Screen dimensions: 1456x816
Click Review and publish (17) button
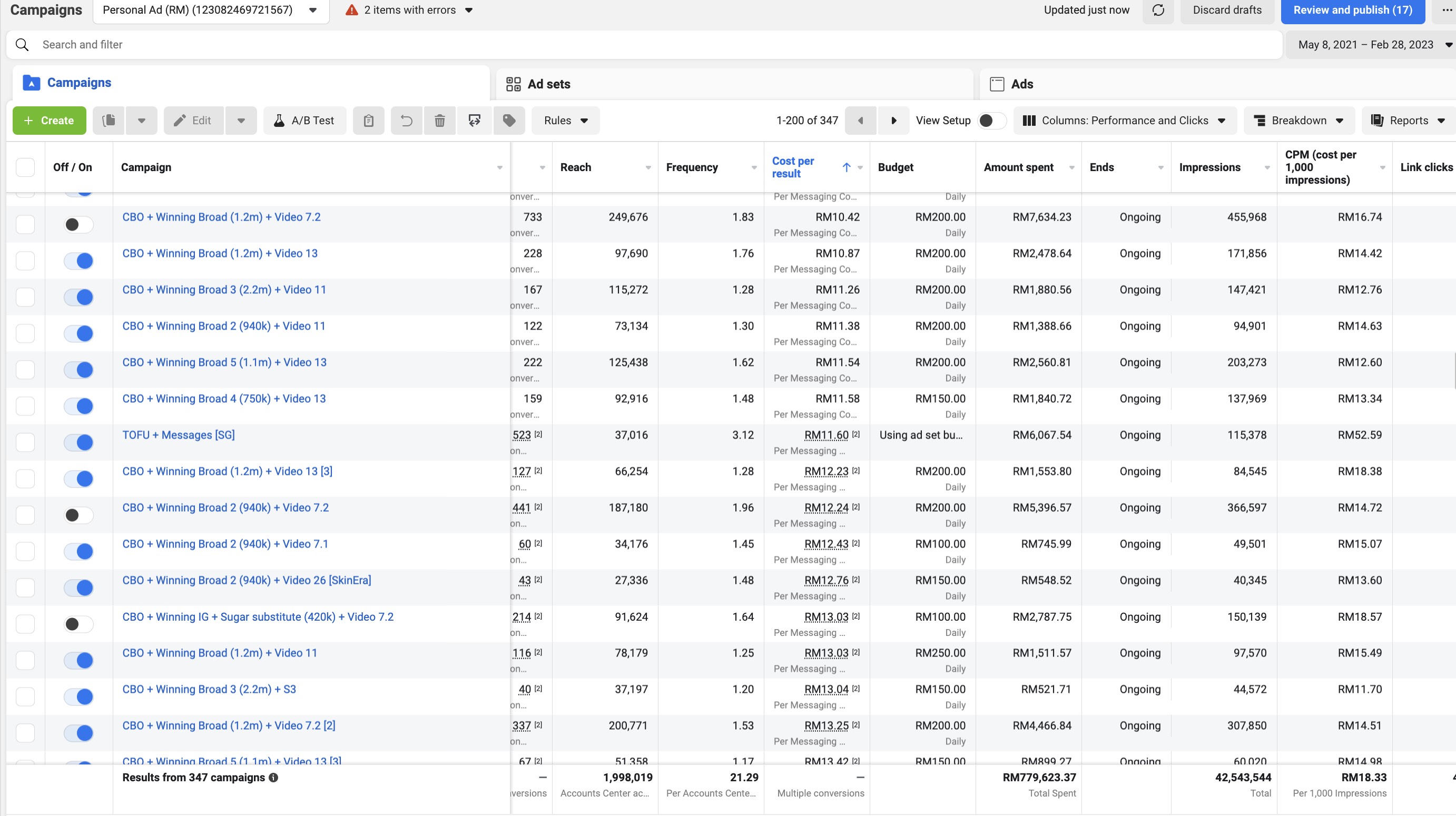(1352, 10)
